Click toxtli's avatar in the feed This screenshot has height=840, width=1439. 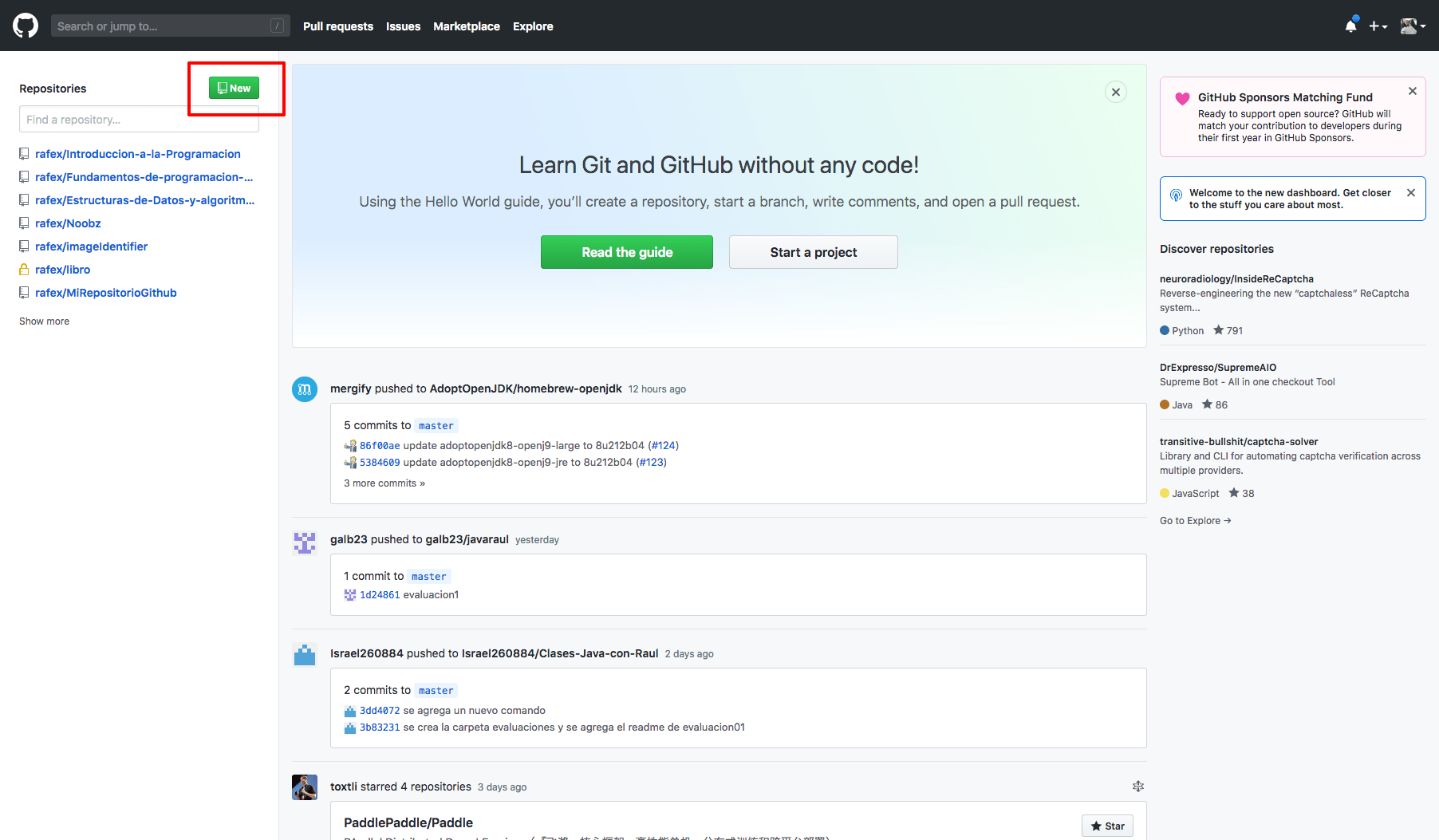tap(304, 787)
